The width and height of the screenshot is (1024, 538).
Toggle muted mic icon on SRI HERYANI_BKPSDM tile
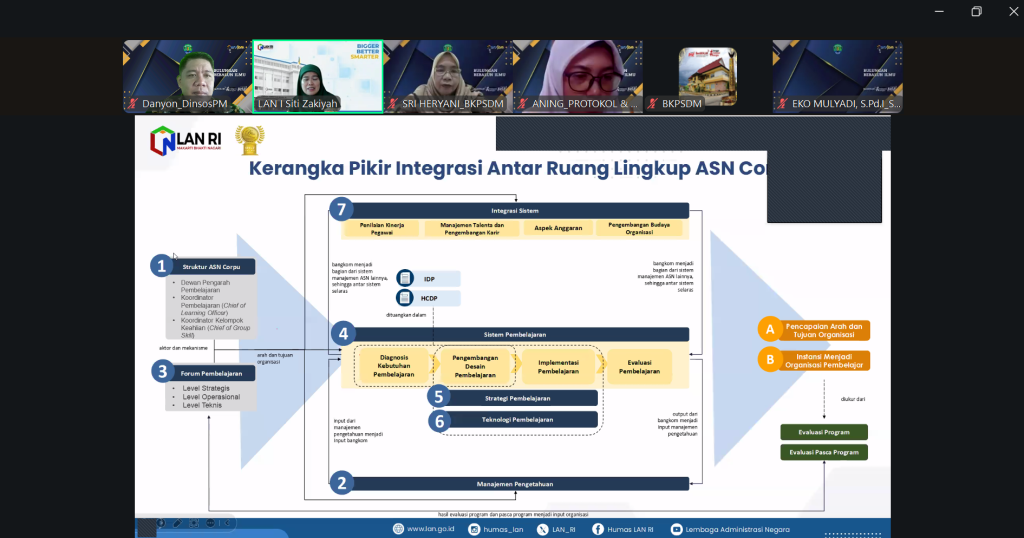pos(392,103)
